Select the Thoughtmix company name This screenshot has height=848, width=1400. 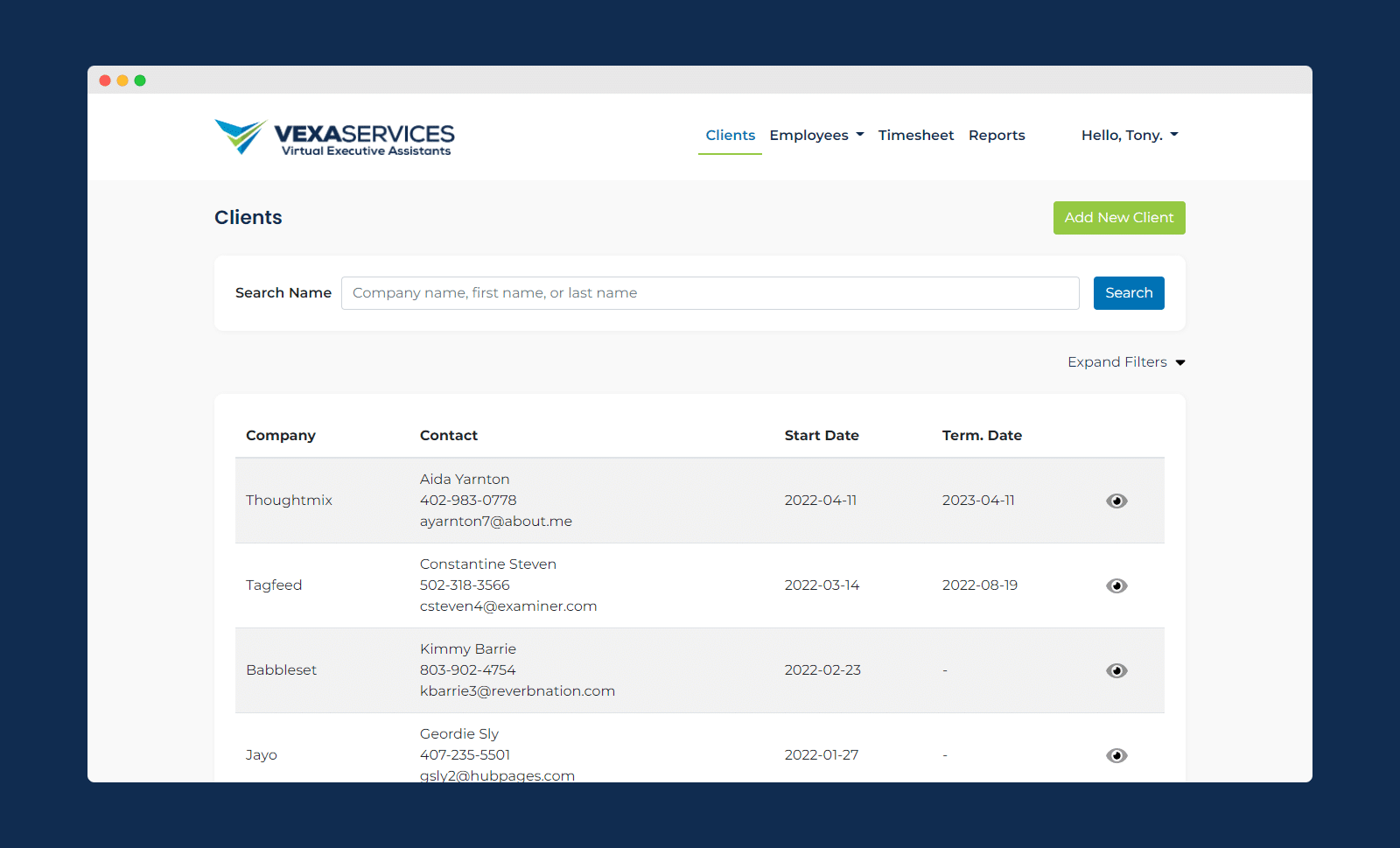[x=289, y=501]
